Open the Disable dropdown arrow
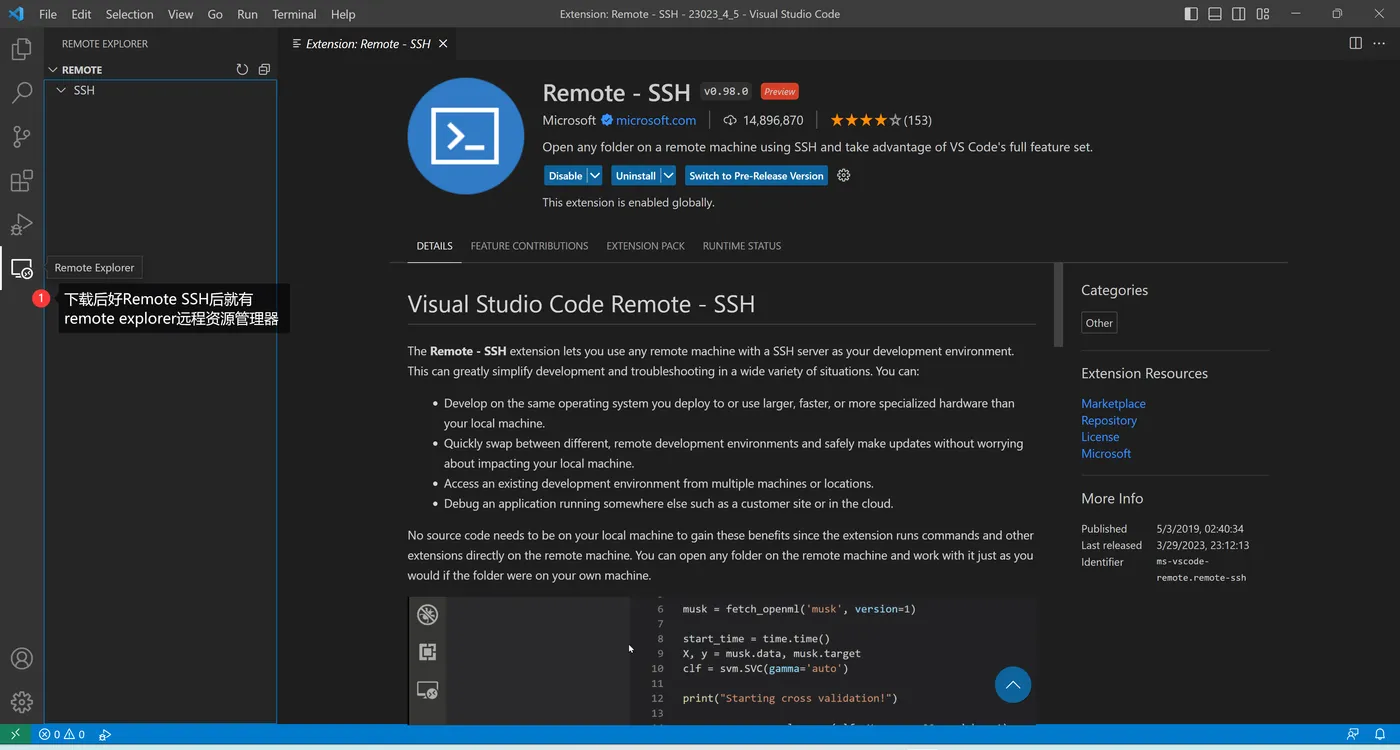Screen dimensions: 1400x750 595,175
